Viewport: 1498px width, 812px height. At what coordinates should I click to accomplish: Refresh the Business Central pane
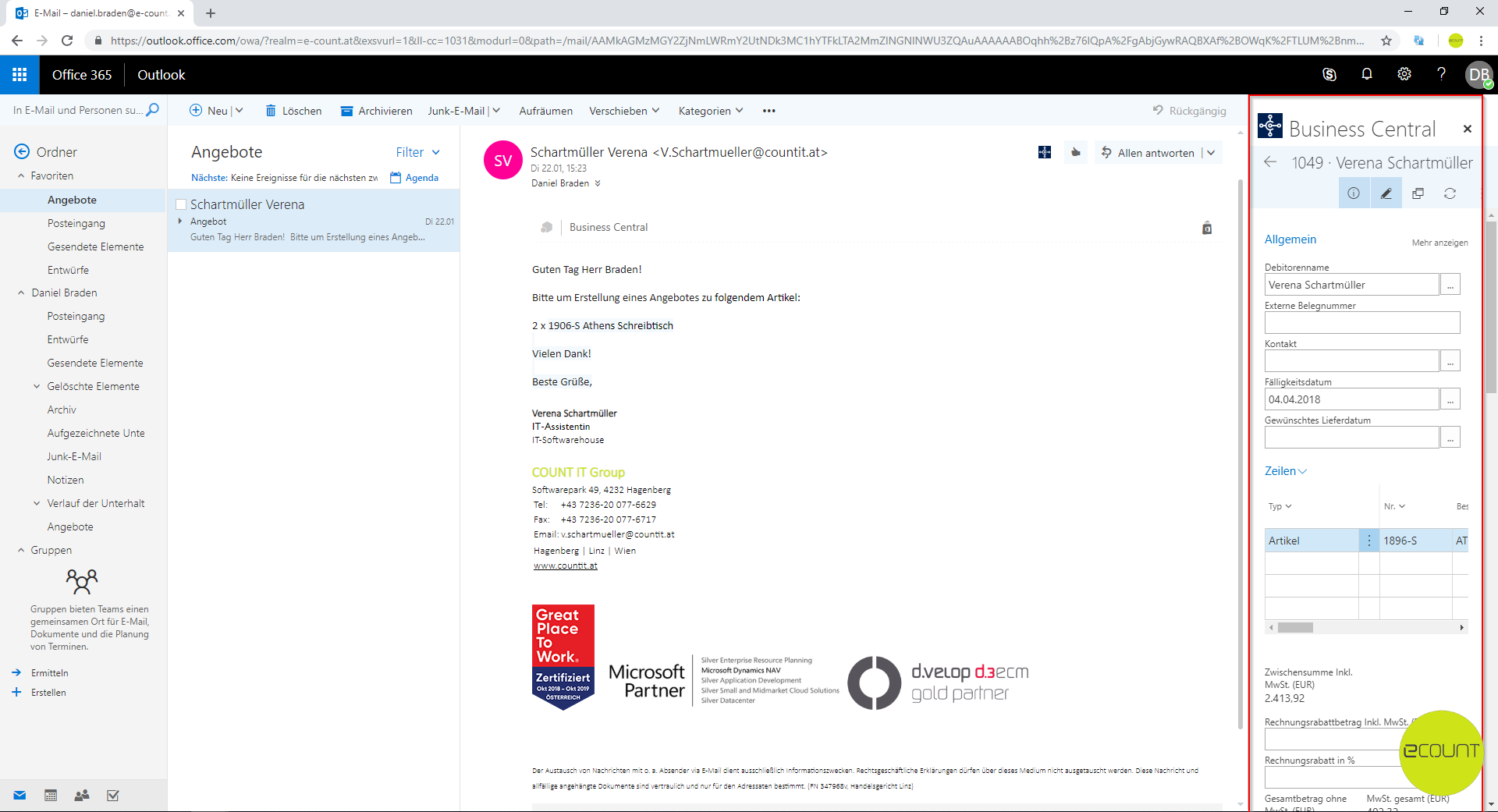tap(1450, 193)
